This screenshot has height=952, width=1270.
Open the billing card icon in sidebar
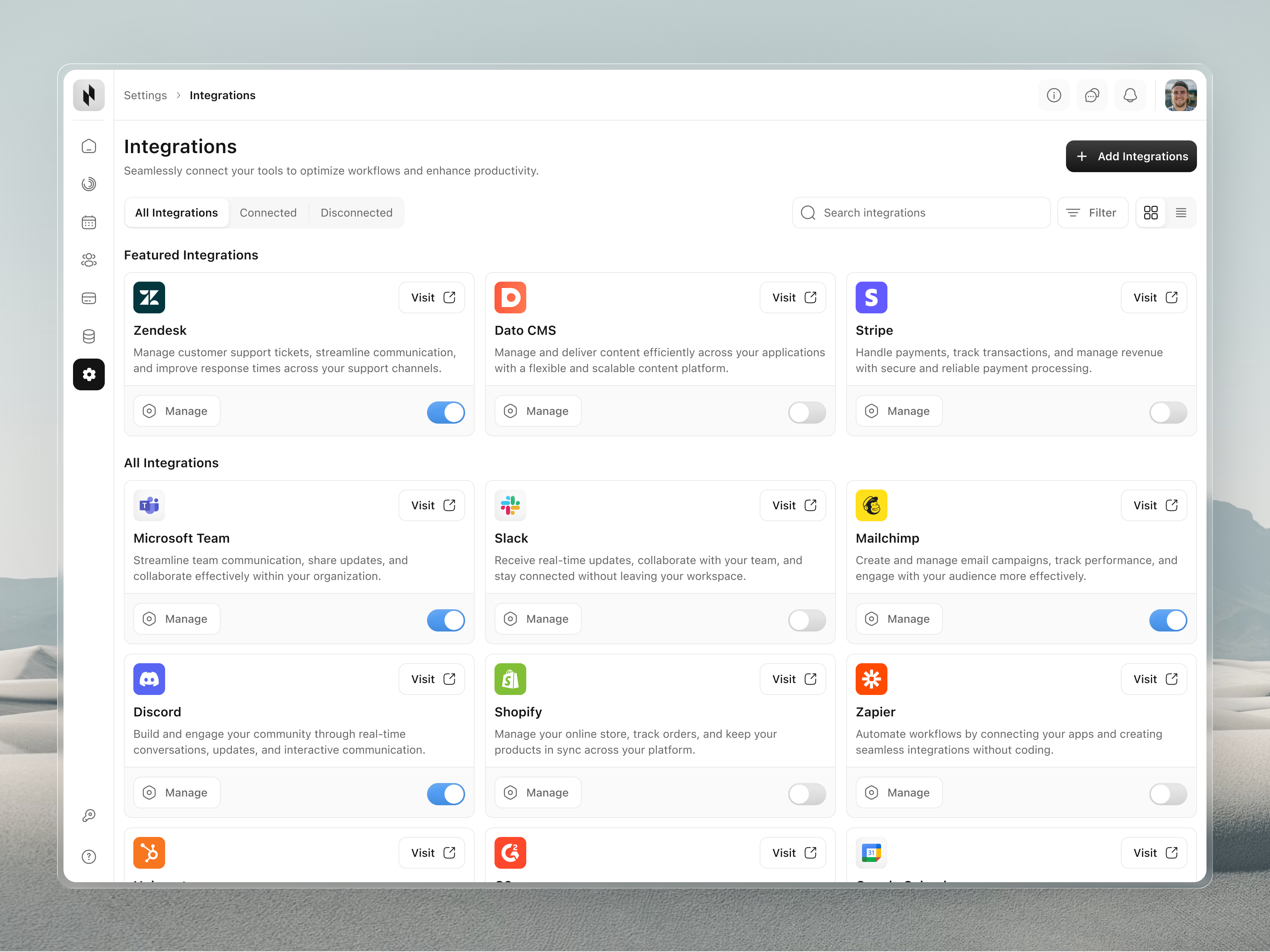click(x=89, y=298)
